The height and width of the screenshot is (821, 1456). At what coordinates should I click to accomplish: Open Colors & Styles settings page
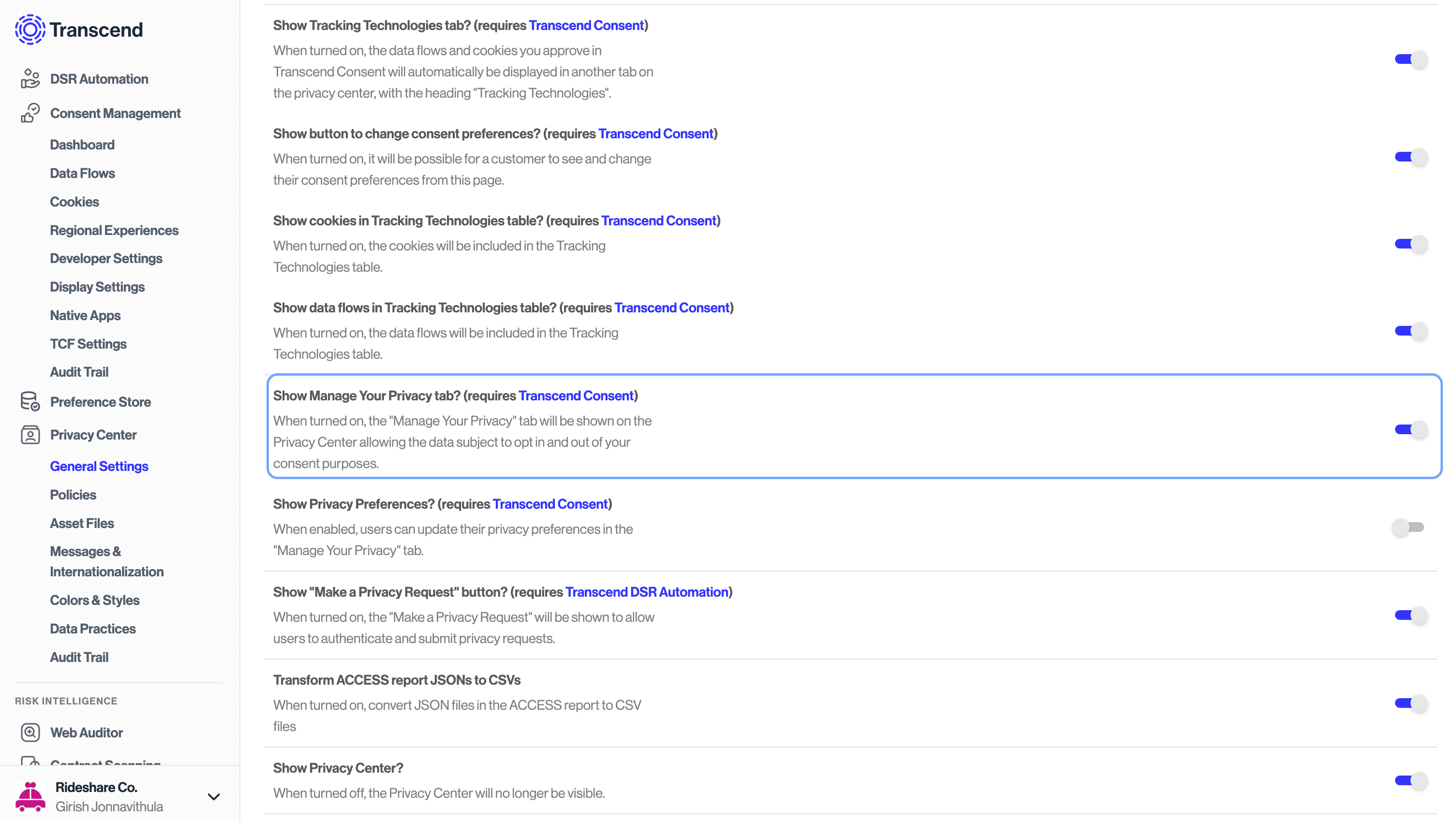pyautogui.click(x=94, y=600)
